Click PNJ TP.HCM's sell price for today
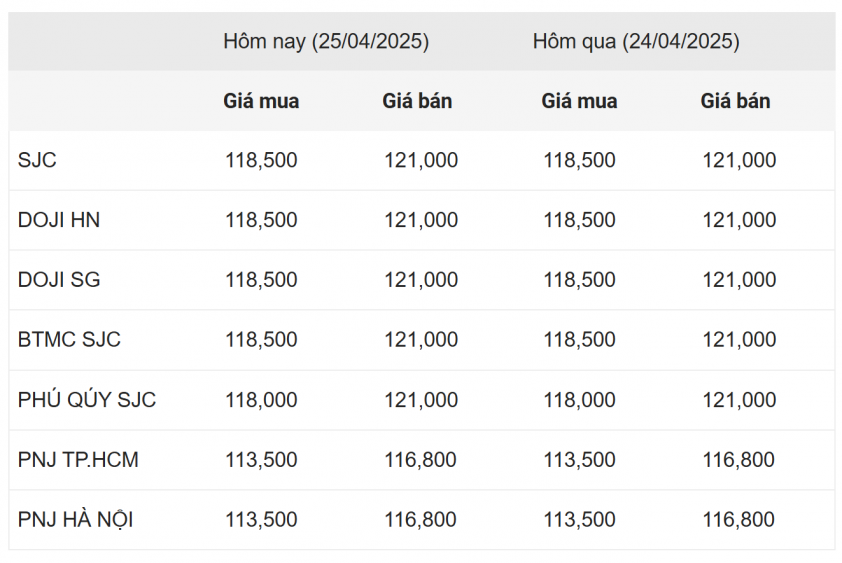 pos(420,460)
